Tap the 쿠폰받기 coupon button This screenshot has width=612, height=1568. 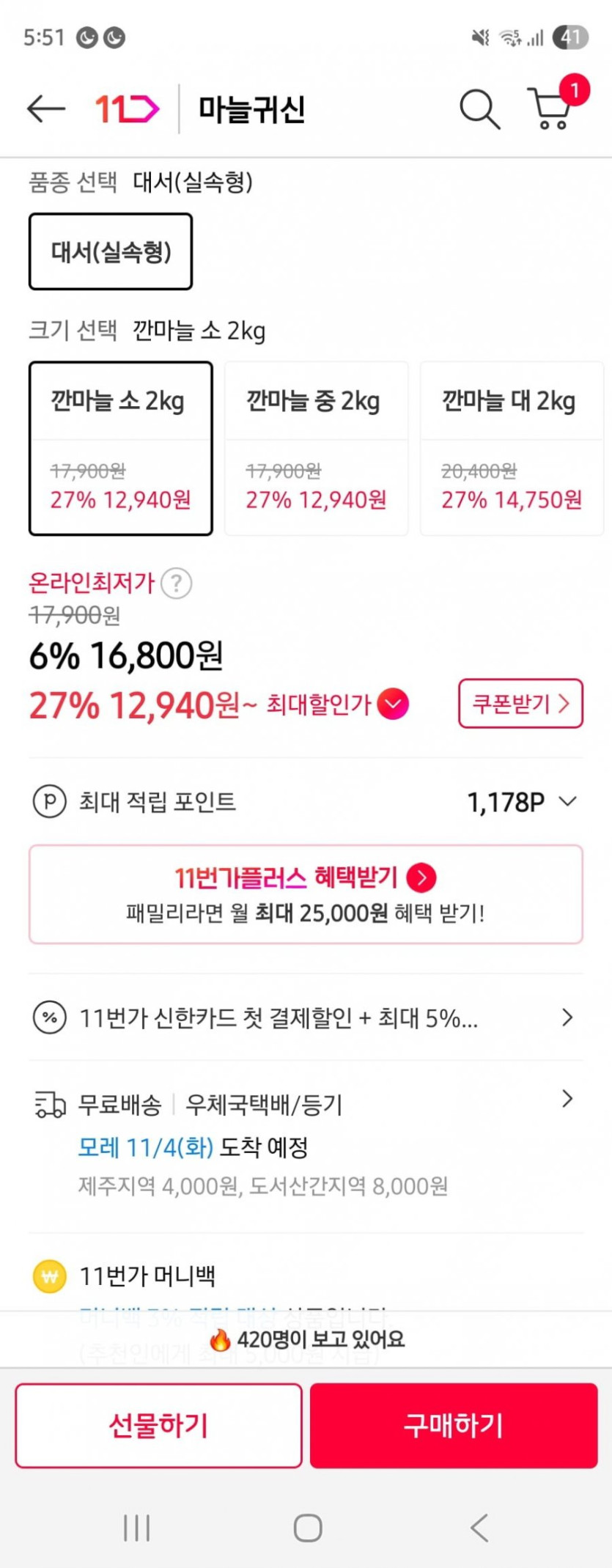coord(520,704)
